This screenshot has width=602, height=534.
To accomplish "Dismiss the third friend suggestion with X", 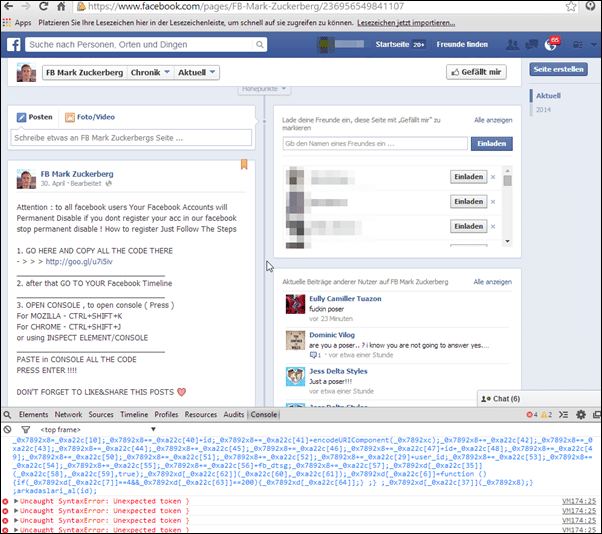I will pyautogui.click(x=493, y=226).
